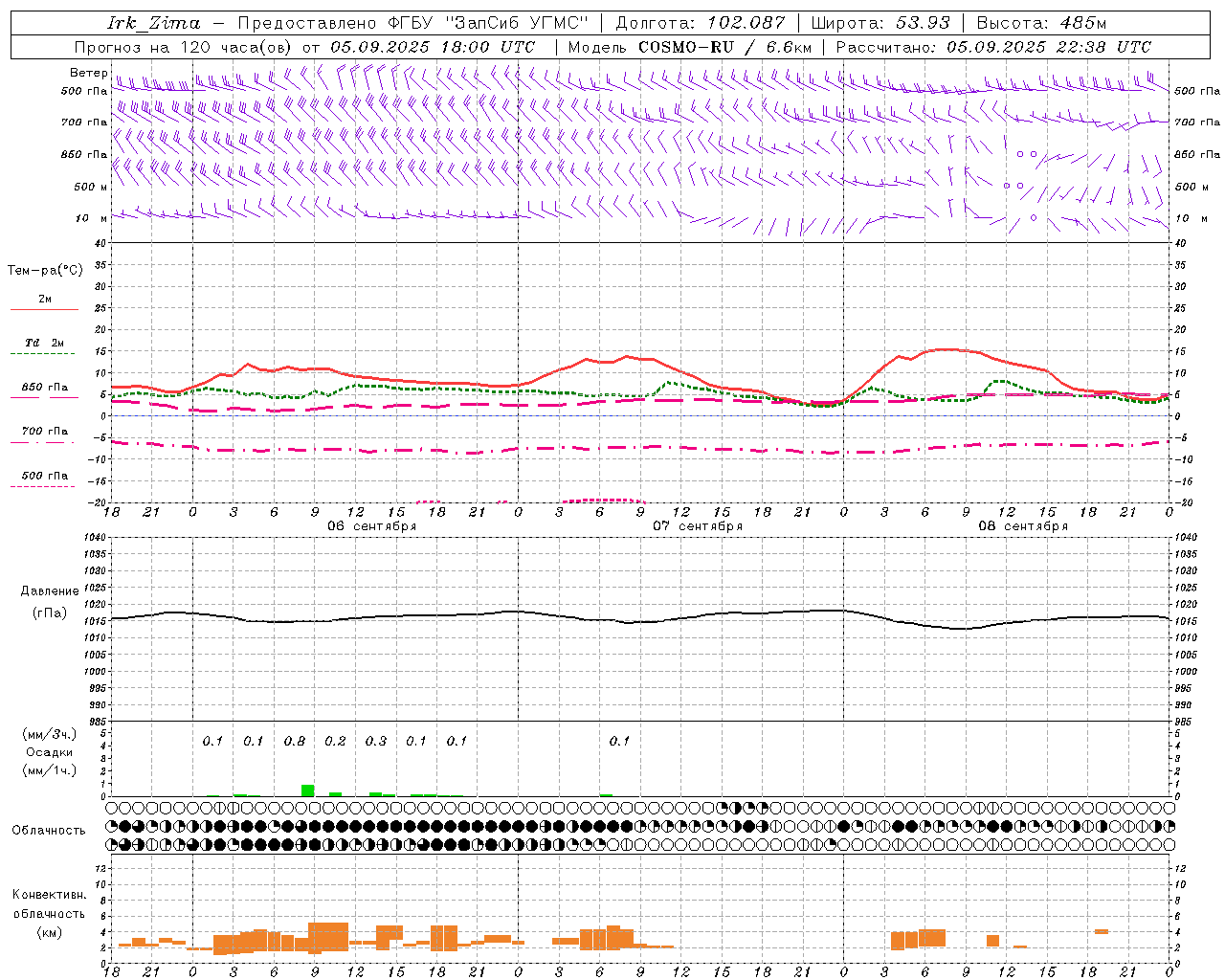Image resolution: width=1225 pixels, height=980 pixels.
Task: Click the model name COSMO-RU / 6.6км
Action: pos(724,47)
